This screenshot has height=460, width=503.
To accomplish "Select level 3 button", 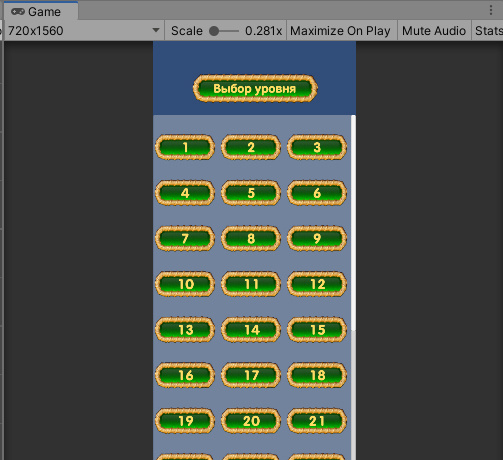I will click(x=317, y=147).
